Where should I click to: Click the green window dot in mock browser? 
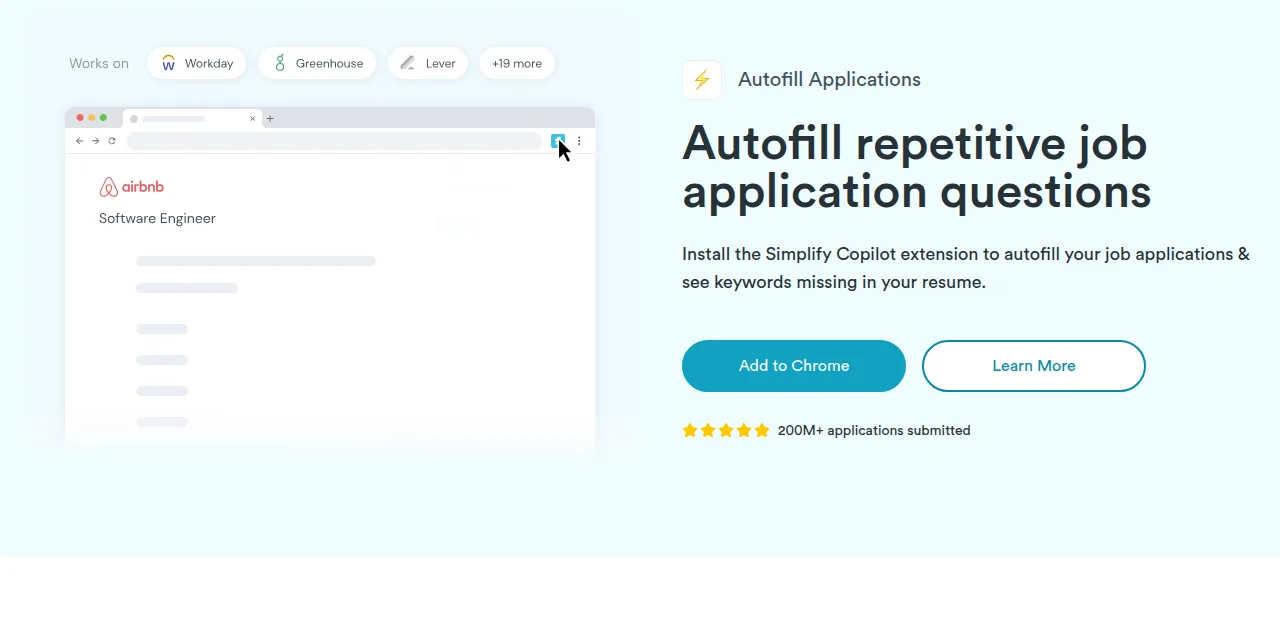[103, 118]
